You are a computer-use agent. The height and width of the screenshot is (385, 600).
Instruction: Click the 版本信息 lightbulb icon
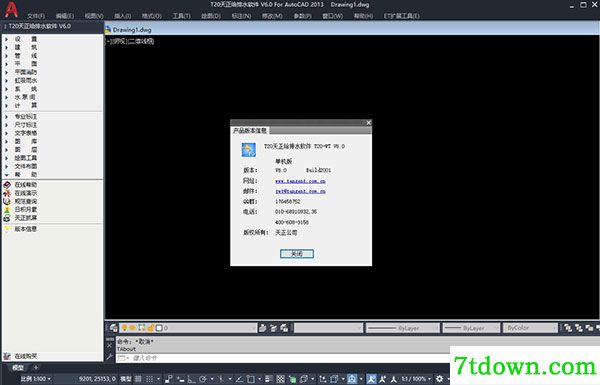coord(7,229)
